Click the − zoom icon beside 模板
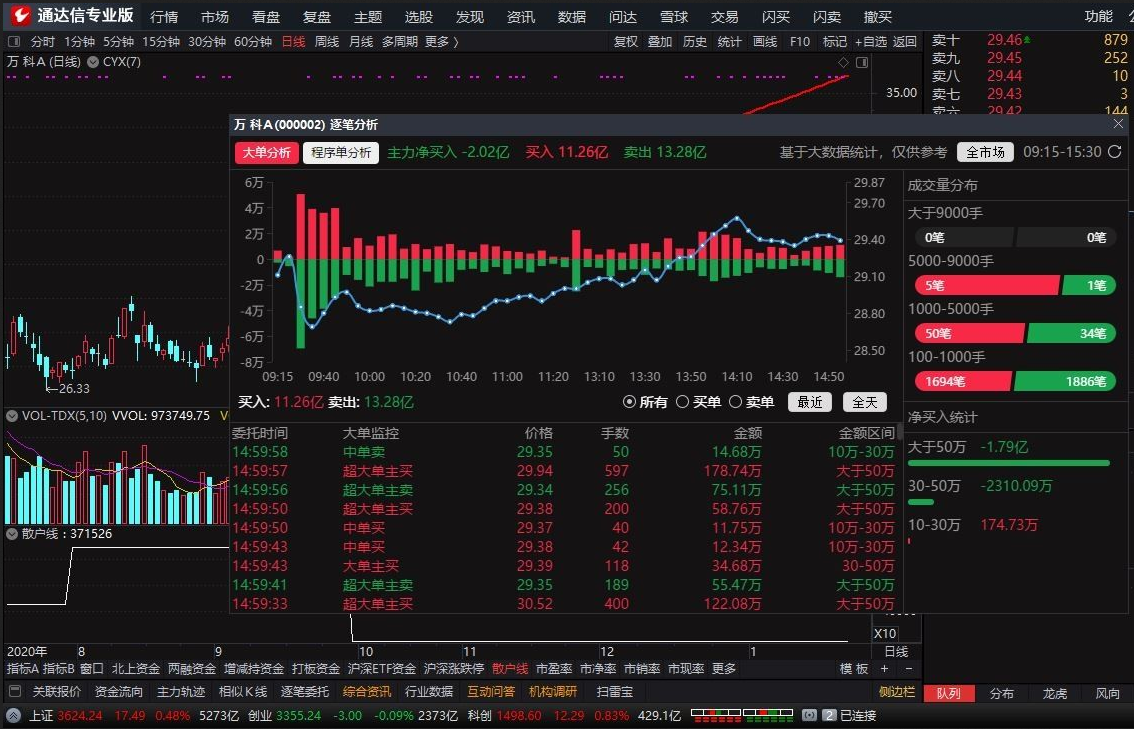 pyautogui.click(x=909, y=669)
